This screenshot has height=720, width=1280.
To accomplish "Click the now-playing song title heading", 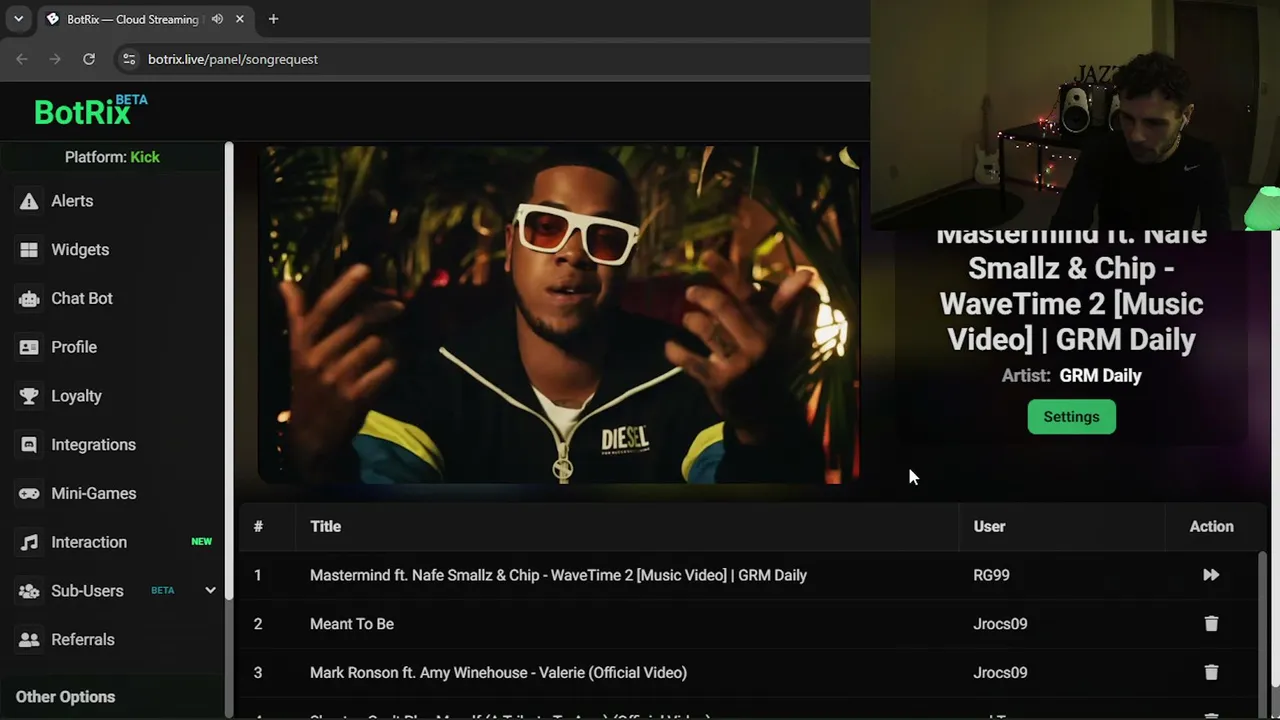I will (x=1071, y=287).
